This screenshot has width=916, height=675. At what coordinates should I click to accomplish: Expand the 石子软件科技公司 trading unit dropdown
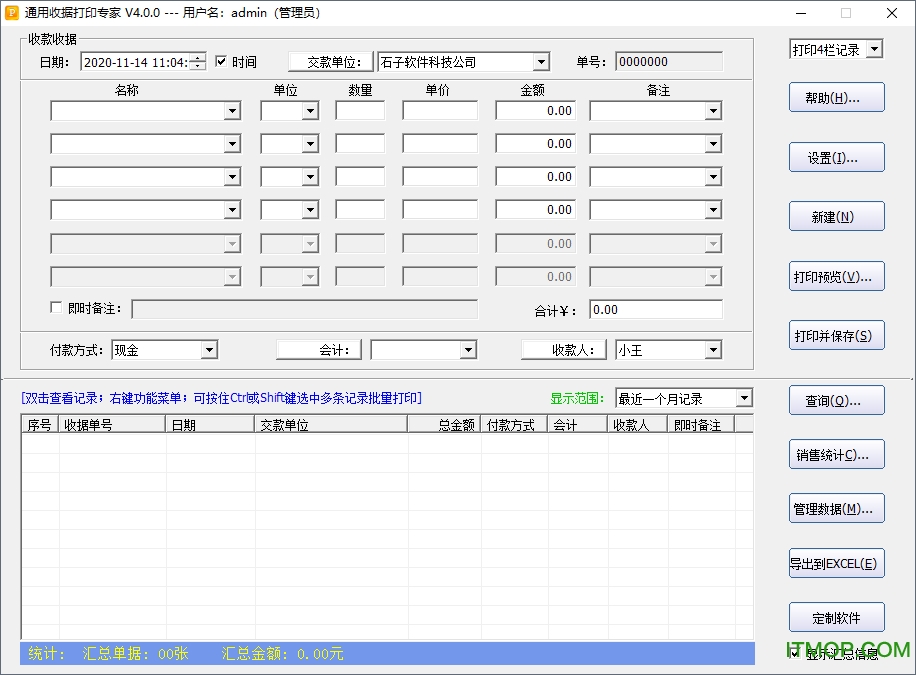(x=541, y=61)
